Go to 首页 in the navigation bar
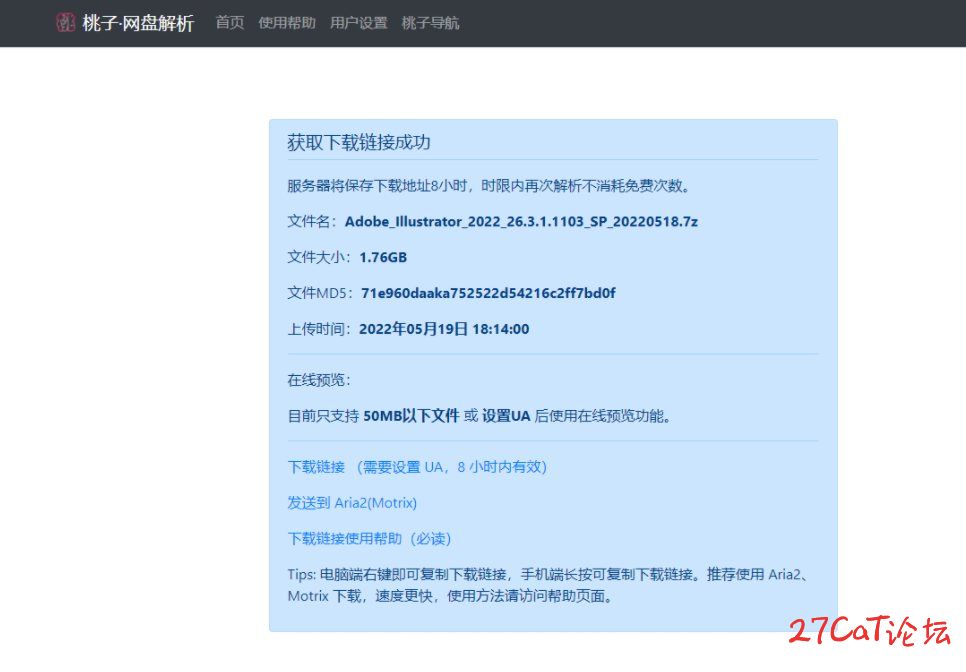966x672 pixels. [x=230, y=23]
